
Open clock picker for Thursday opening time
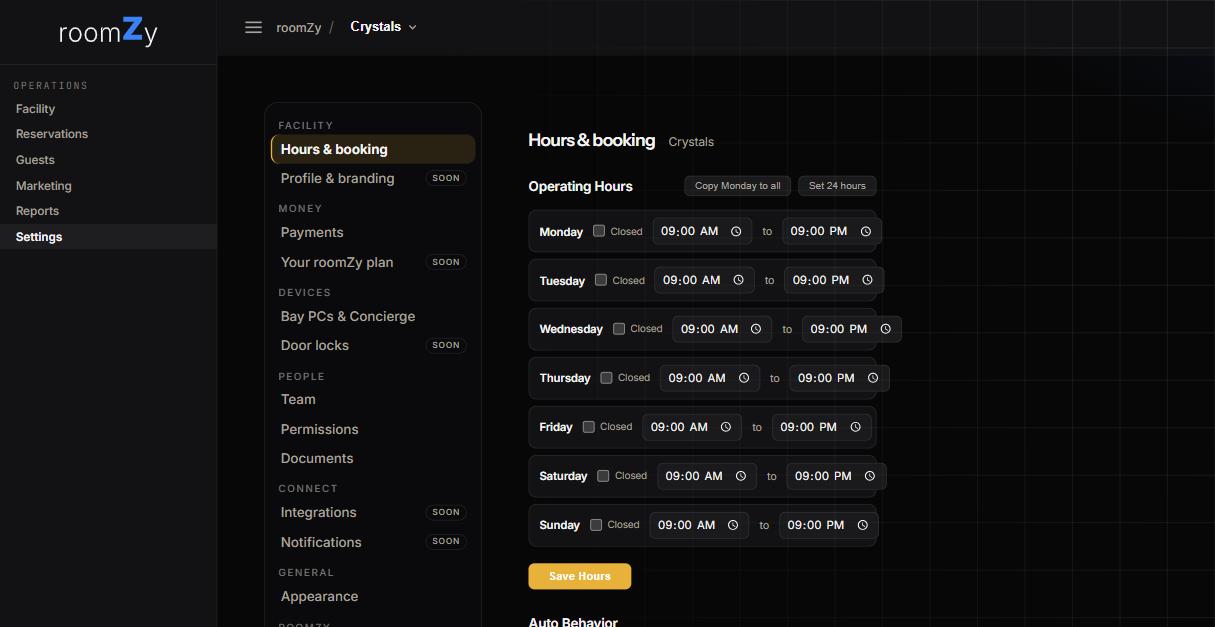tap(744, 378)
